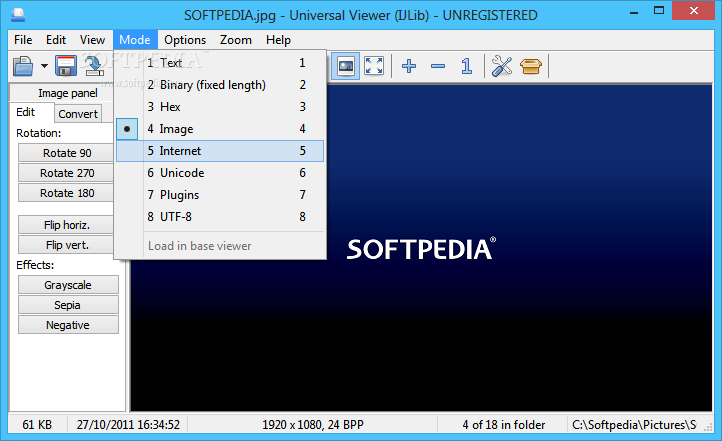Click the 4 of 18 in folder status
Image resolution: width=722 pixels, height=441 pixels.
point(503,424)
